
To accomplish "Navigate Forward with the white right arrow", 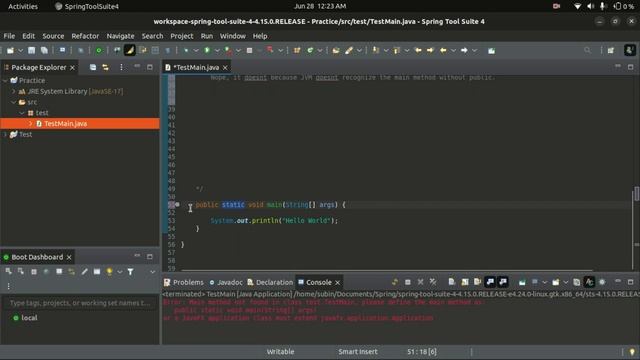I will tap(464, 50).
